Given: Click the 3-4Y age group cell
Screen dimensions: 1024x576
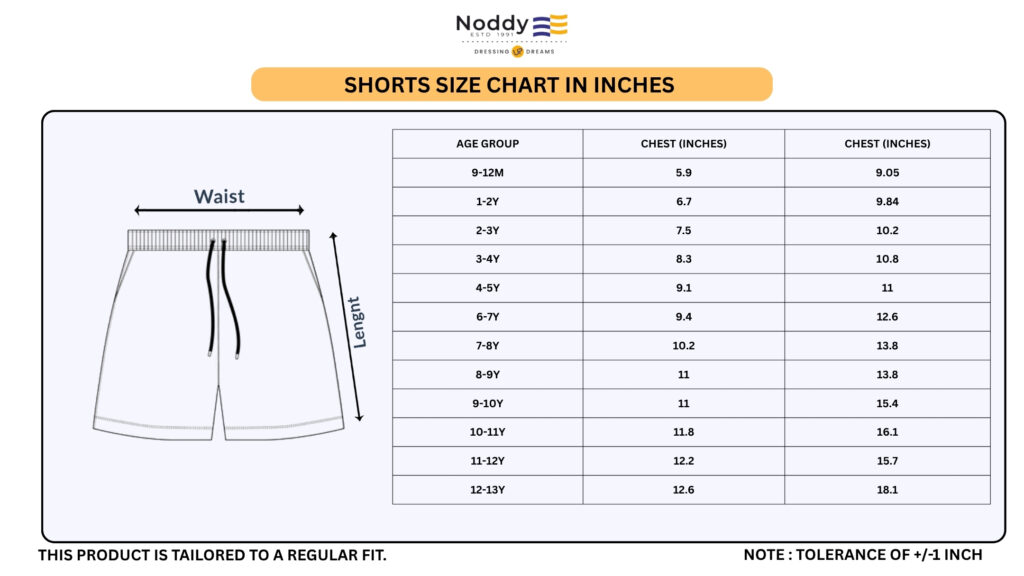Looking at the screenshot, I should coord(487,259).
